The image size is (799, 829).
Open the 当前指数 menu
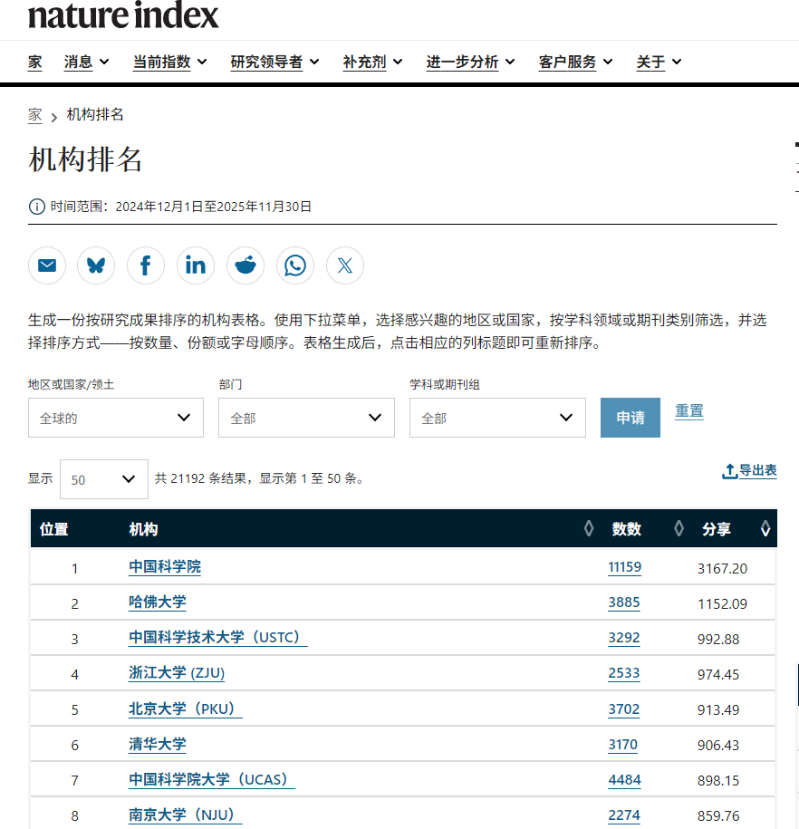point(170,62)
